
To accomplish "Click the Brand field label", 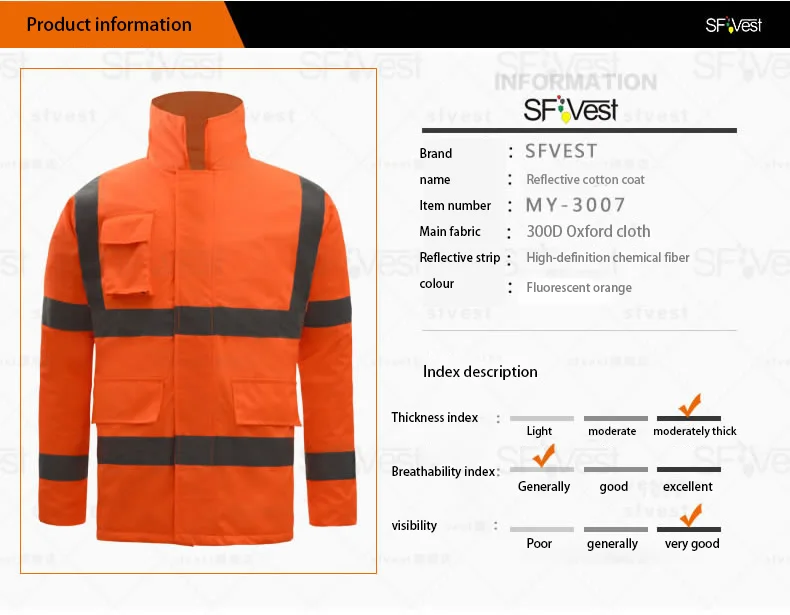I will [436, 153].
